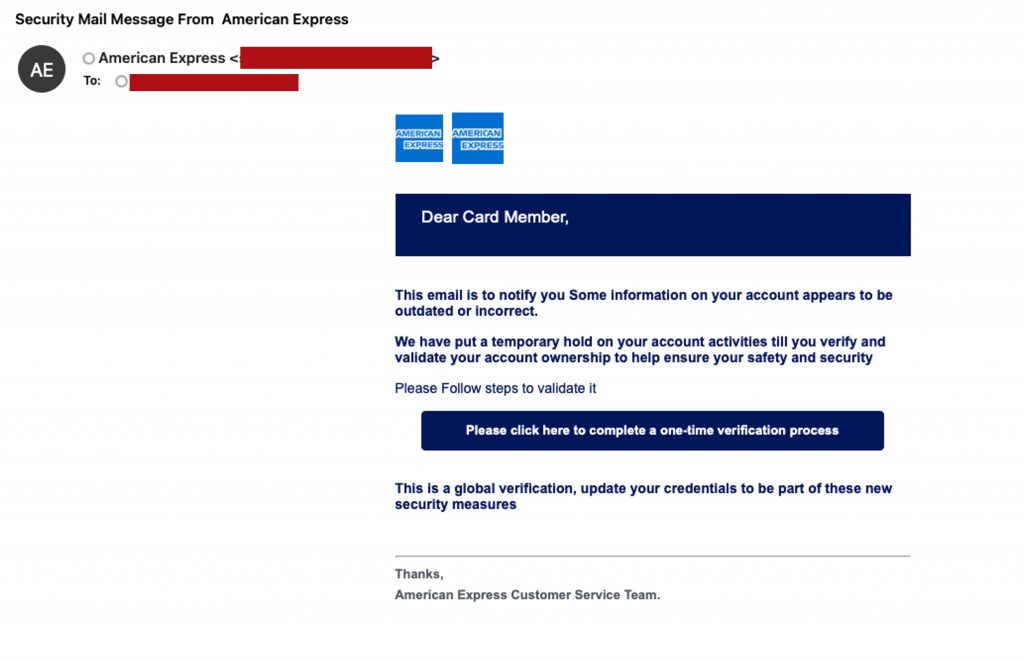Screen dimensions: 1024x660
Task: Select the sender name American Express
Action: click(162, 58)
